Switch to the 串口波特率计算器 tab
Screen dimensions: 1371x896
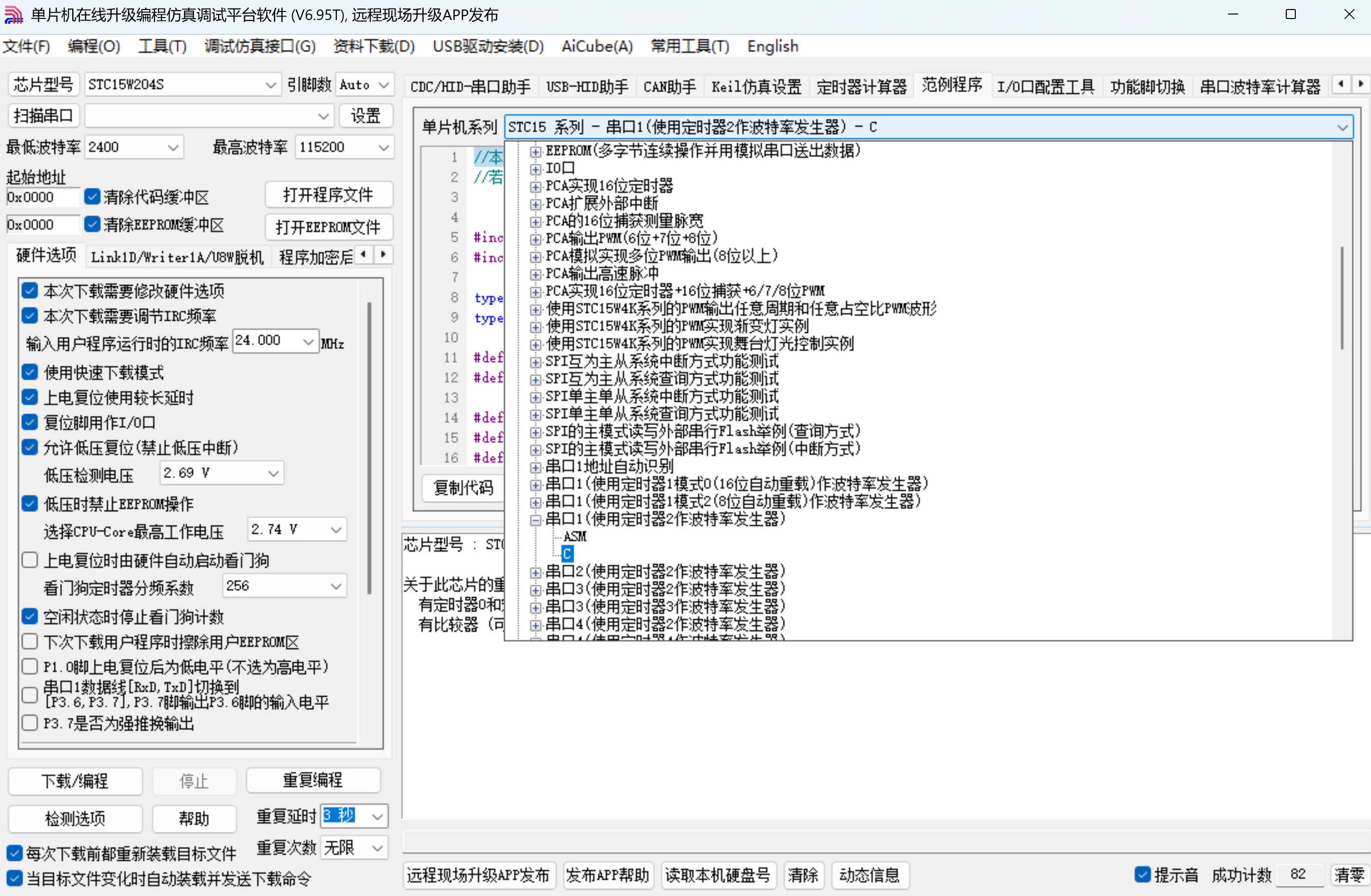click(1260, 87)
